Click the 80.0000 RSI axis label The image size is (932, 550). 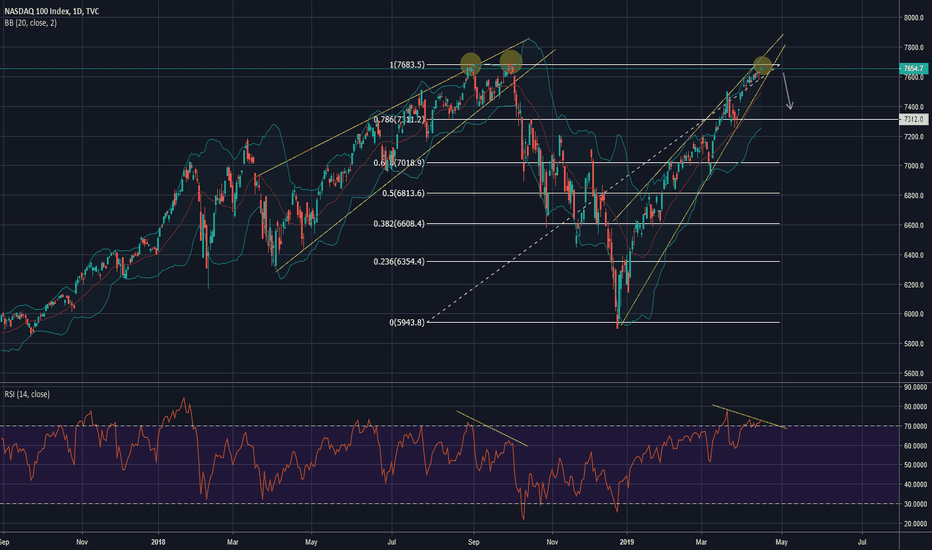click(x=915, y=407)
